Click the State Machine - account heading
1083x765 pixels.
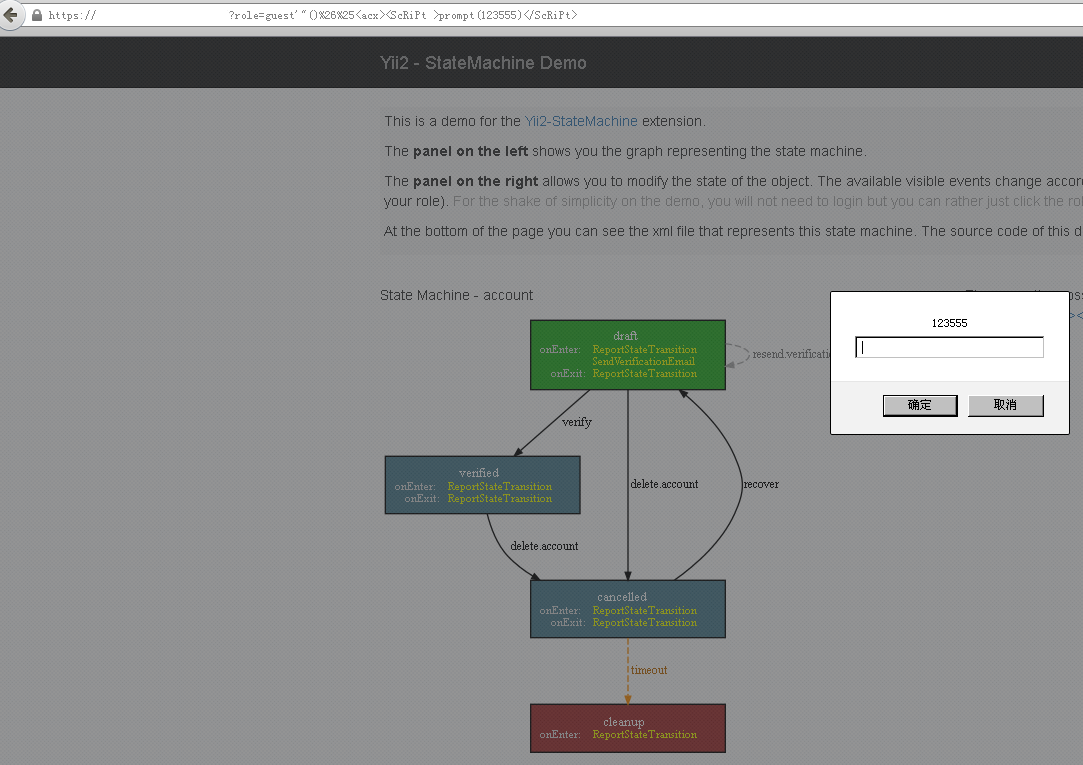coord(456,295)
